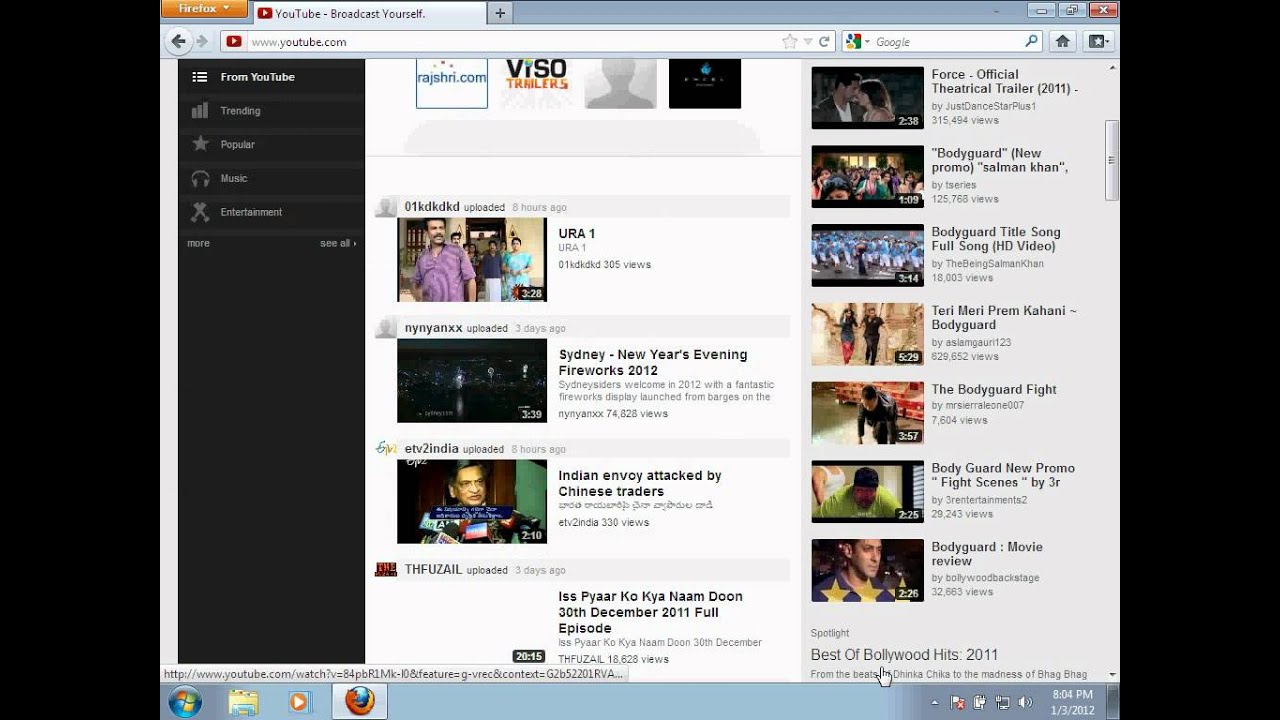Open Body Guard New Promo Fight Scenes
Screen dimensions: 1280x720
[x=1003, y=475]
